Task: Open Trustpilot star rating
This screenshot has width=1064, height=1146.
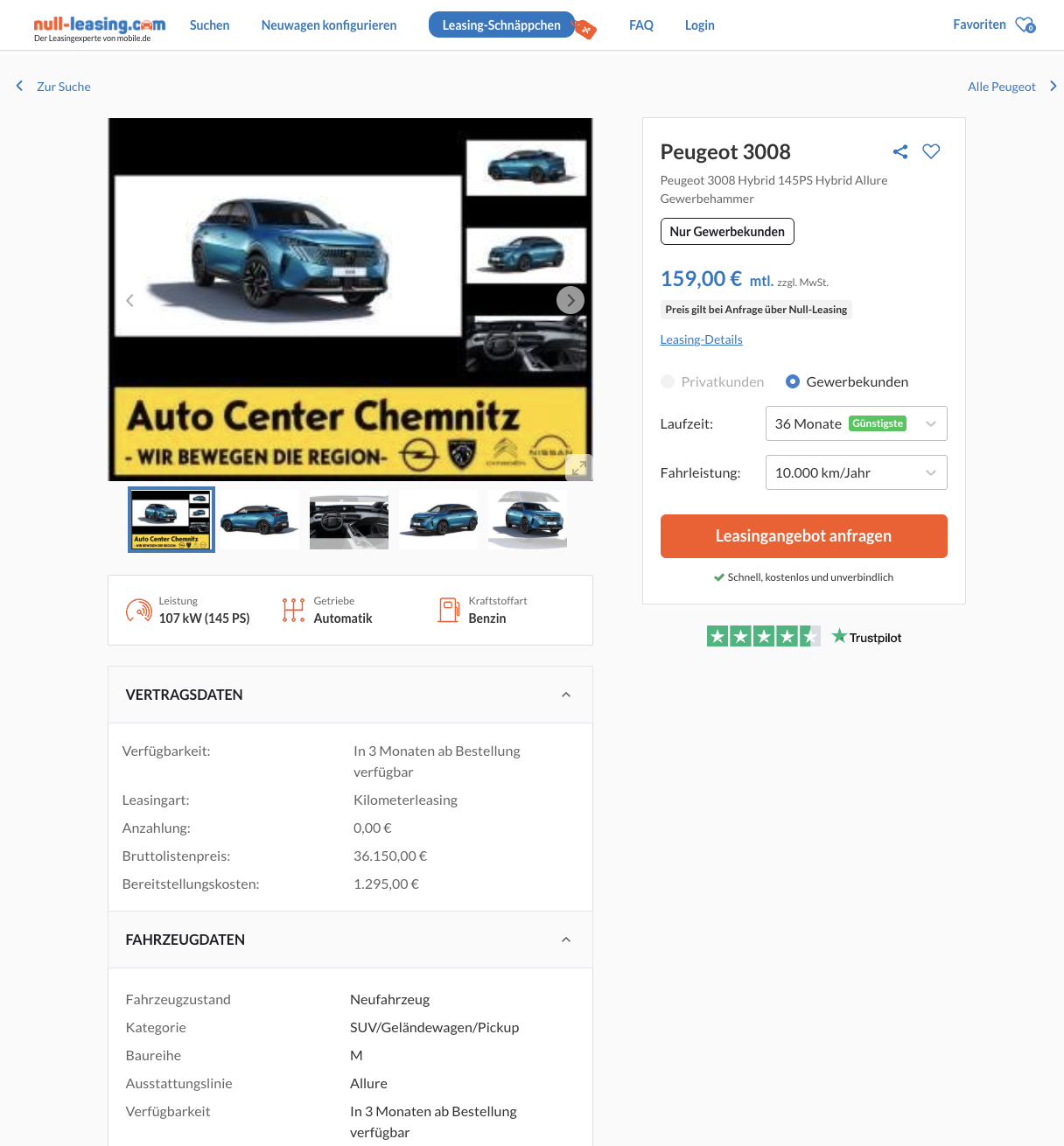Action: pyautogui.click(x=804, y=637)
